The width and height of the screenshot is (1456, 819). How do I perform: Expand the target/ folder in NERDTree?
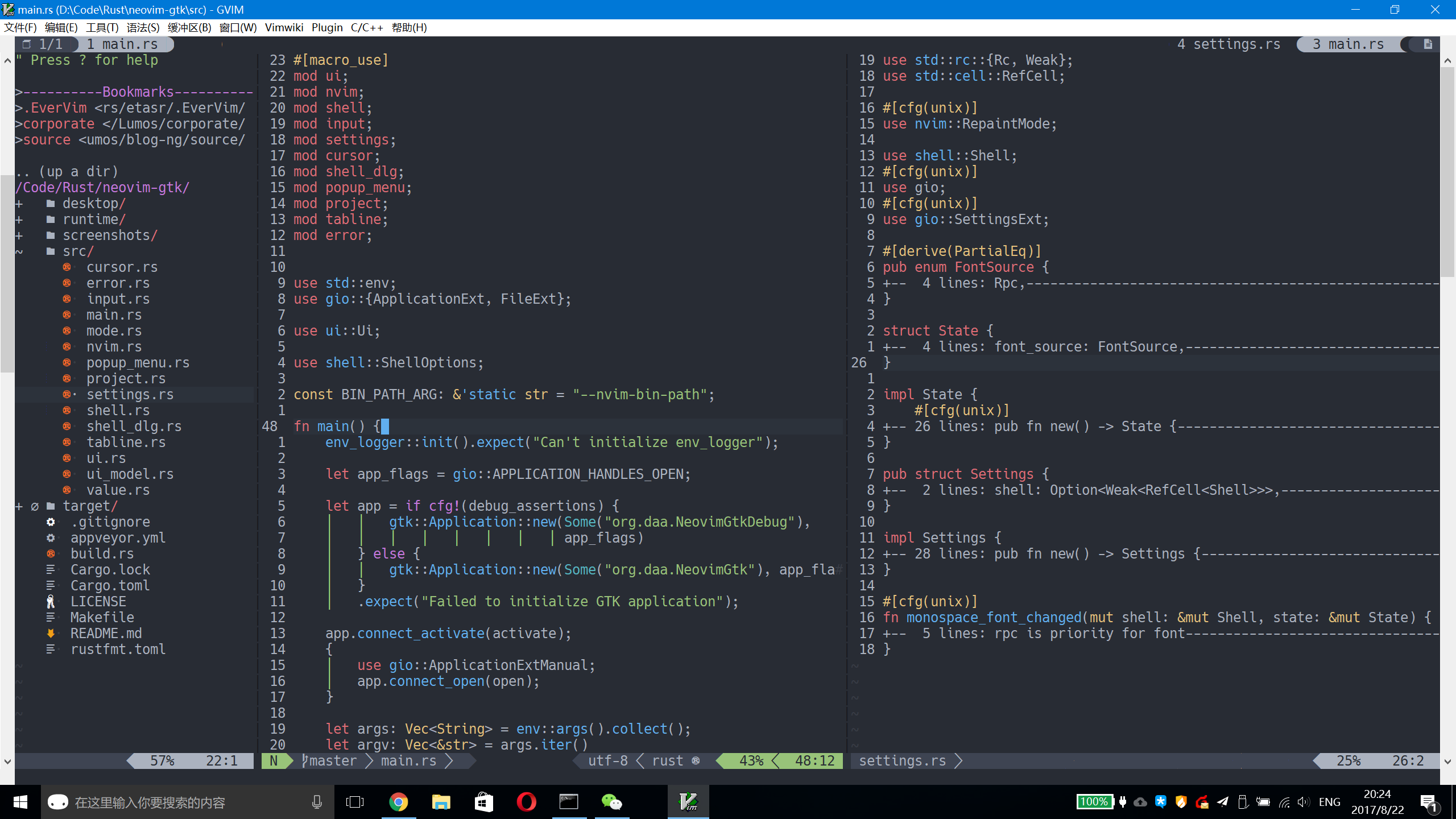pos(19,506)
